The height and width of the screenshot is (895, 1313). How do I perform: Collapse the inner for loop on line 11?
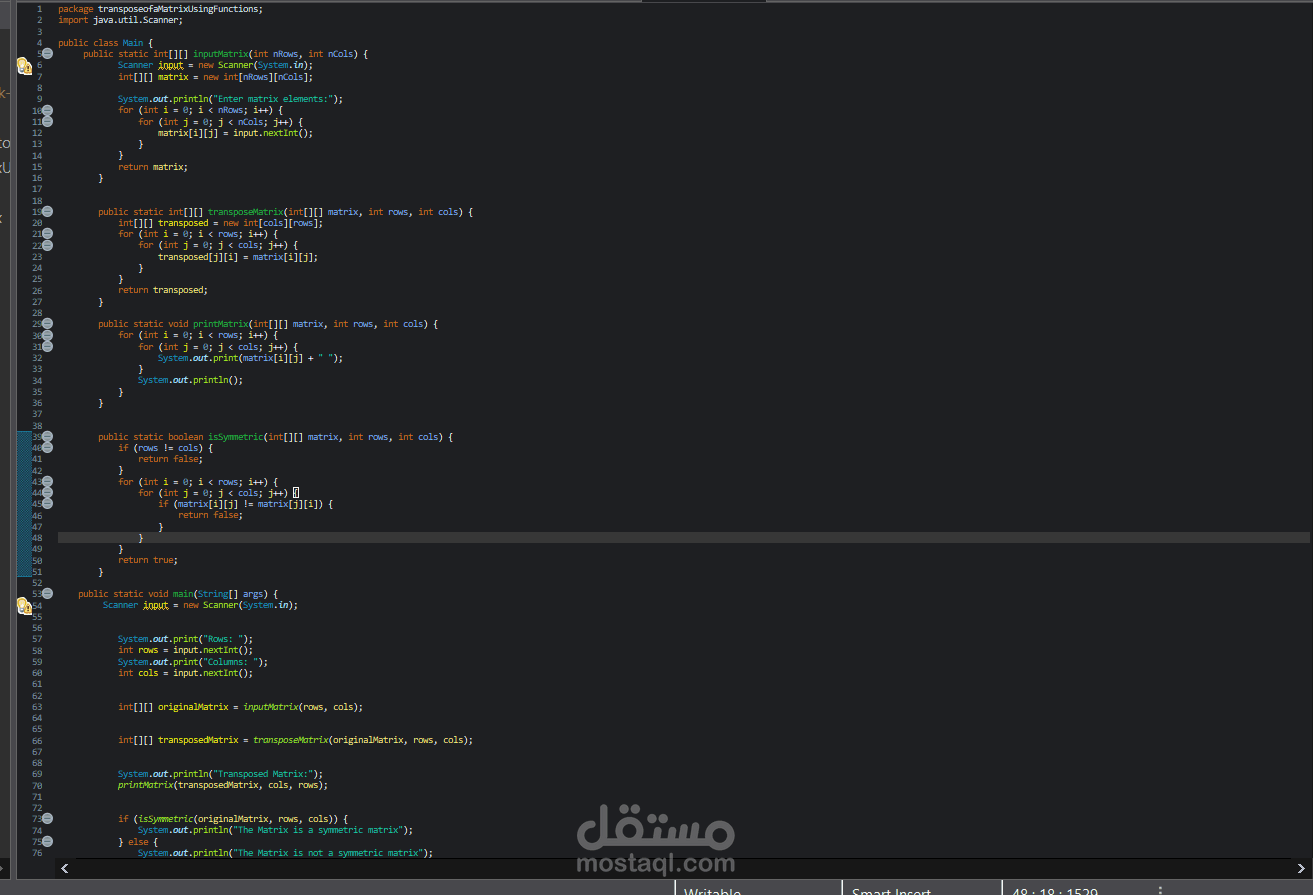click(47, 121)
